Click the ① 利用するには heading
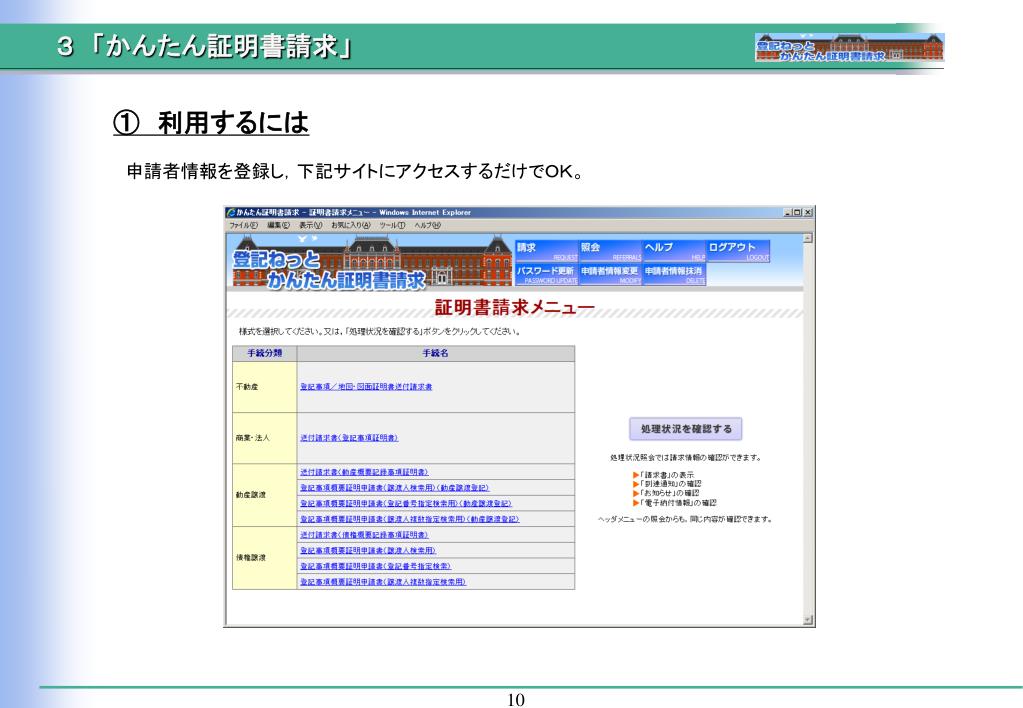The image size is (1023, 708). (x=211, y=123)
